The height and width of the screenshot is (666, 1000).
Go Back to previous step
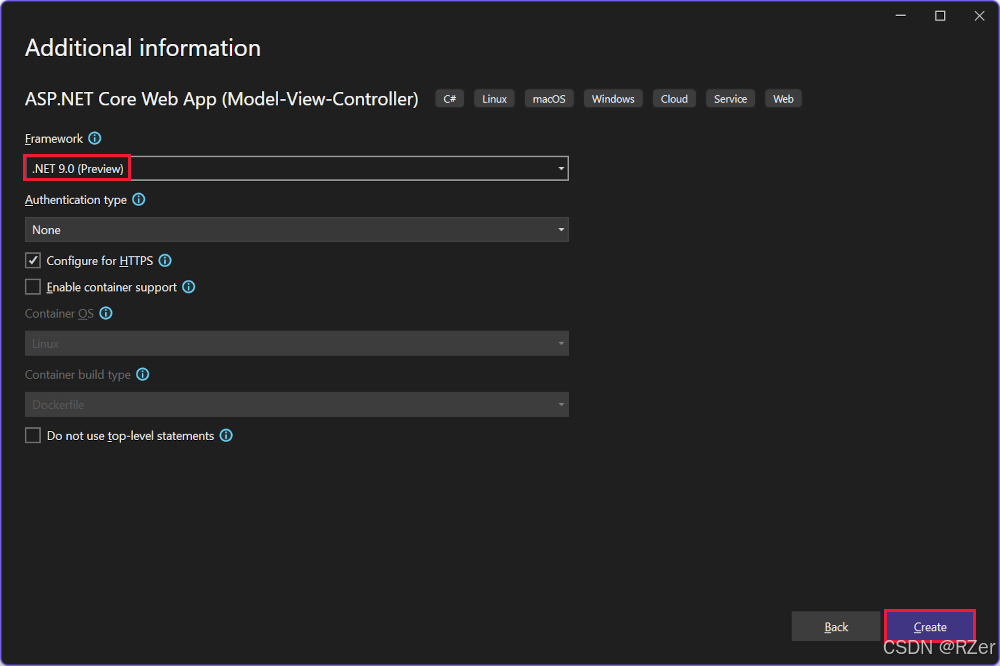pos(835,626)
